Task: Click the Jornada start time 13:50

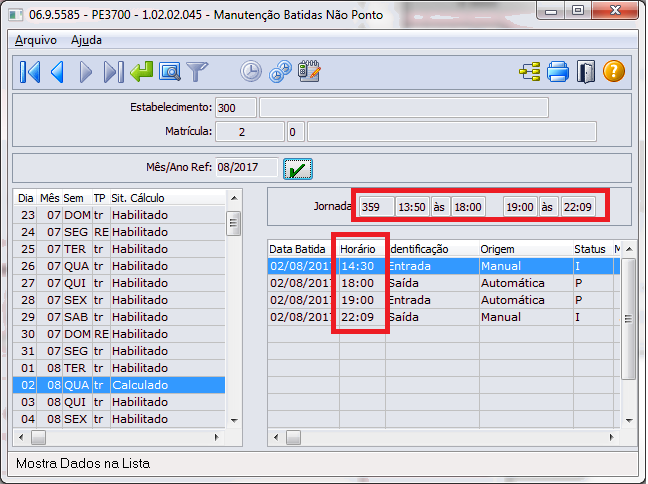Action: (x=412, y=206)
